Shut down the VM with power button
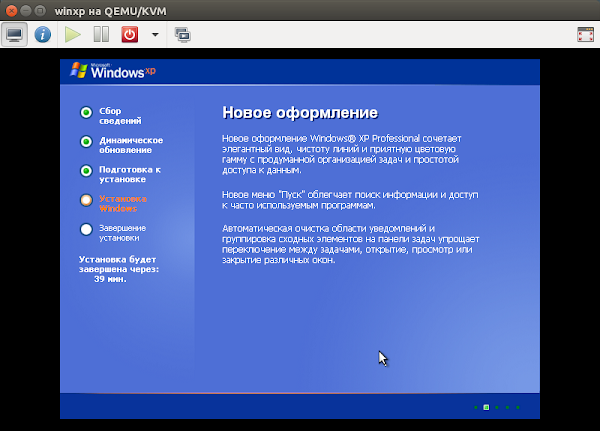The height and width of the screenshot is (431, 600). coord(130,35)
